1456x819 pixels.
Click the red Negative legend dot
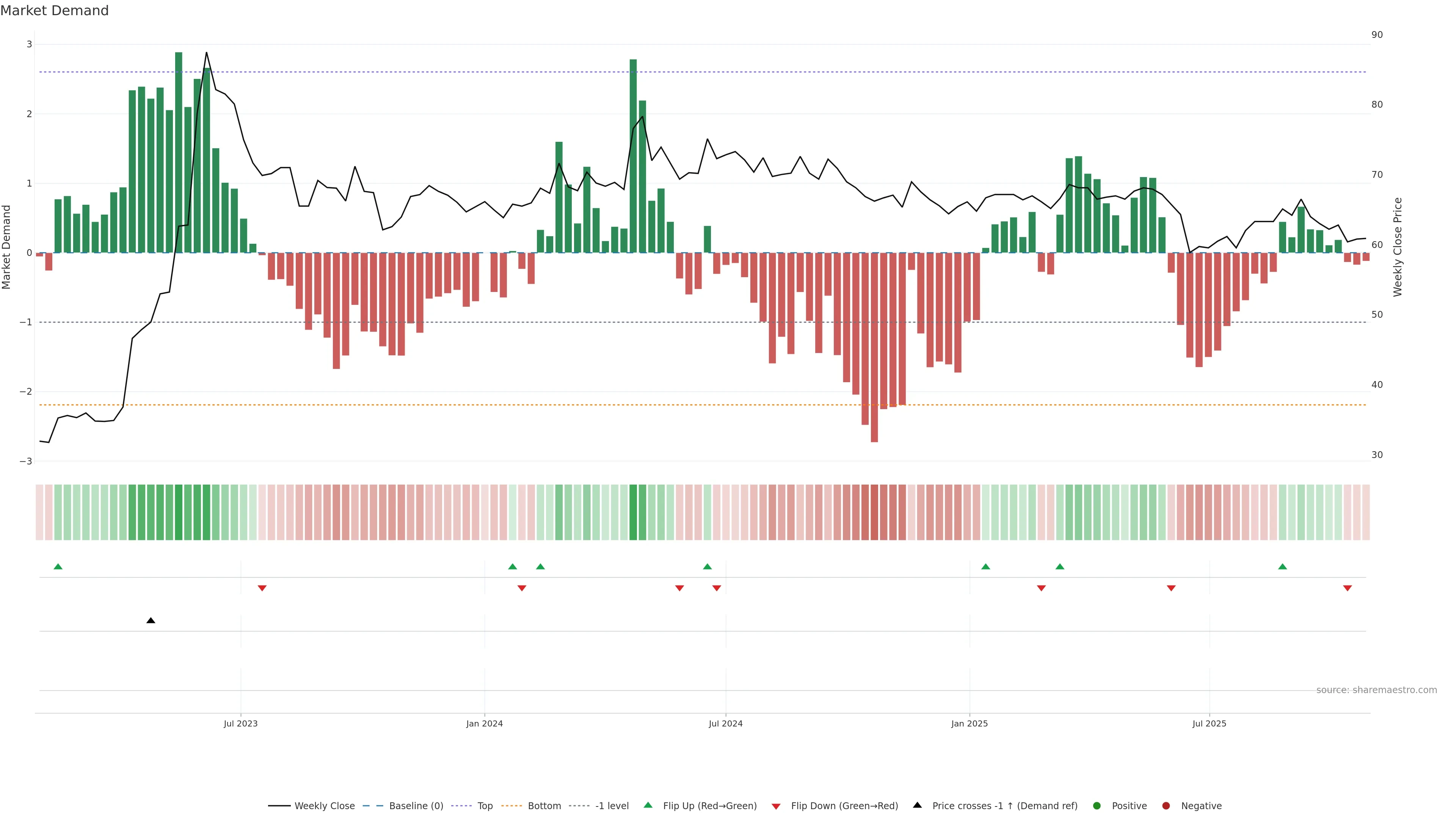click(x=1166, y=806)
